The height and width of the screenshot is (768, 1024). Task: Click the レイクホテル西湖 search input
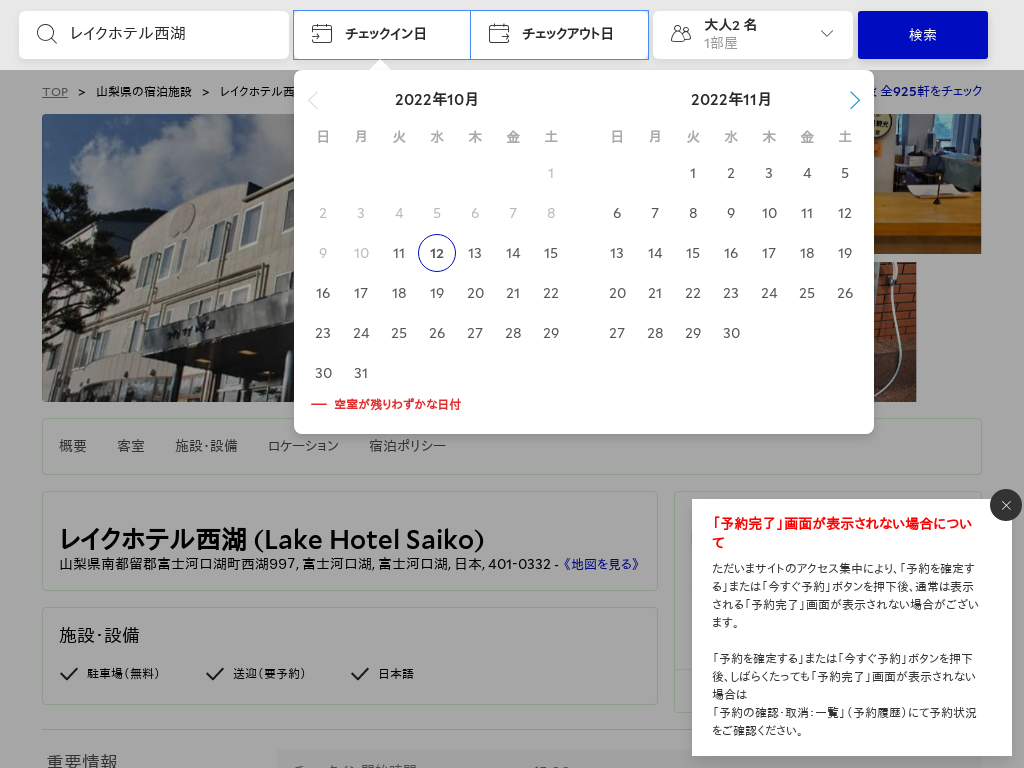click(154, 35)
